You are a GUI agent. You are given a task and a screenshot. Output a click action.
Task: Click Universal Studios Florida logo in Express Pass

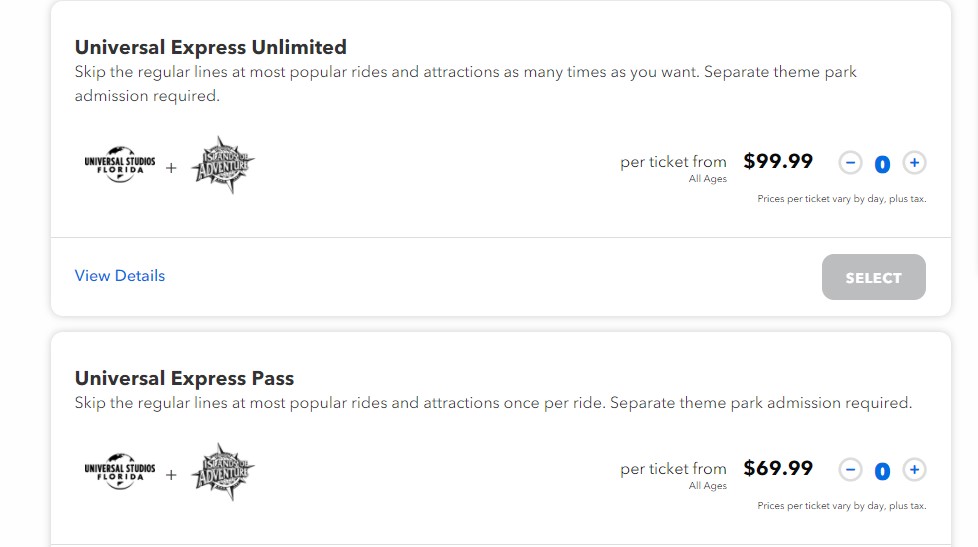[x=120, y=471]
